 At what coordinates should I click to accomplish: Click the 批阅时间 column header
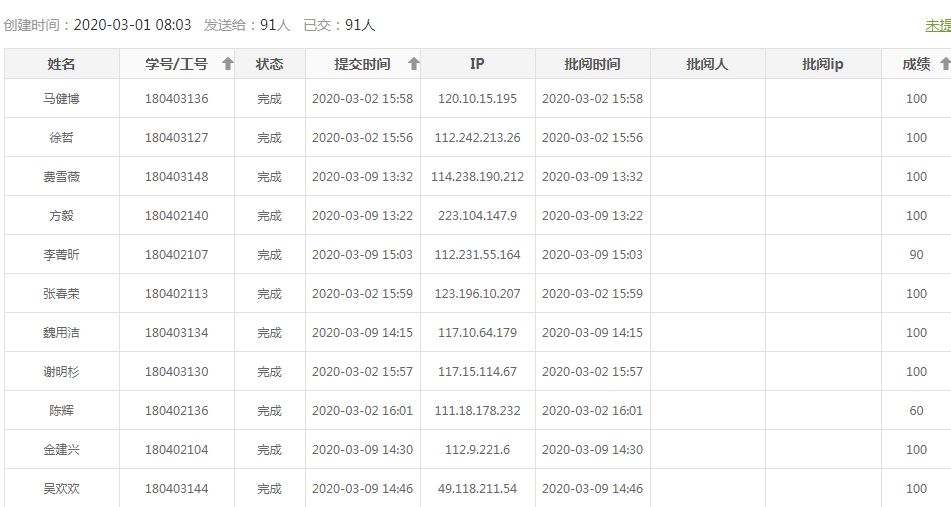(x=592, y=64)
